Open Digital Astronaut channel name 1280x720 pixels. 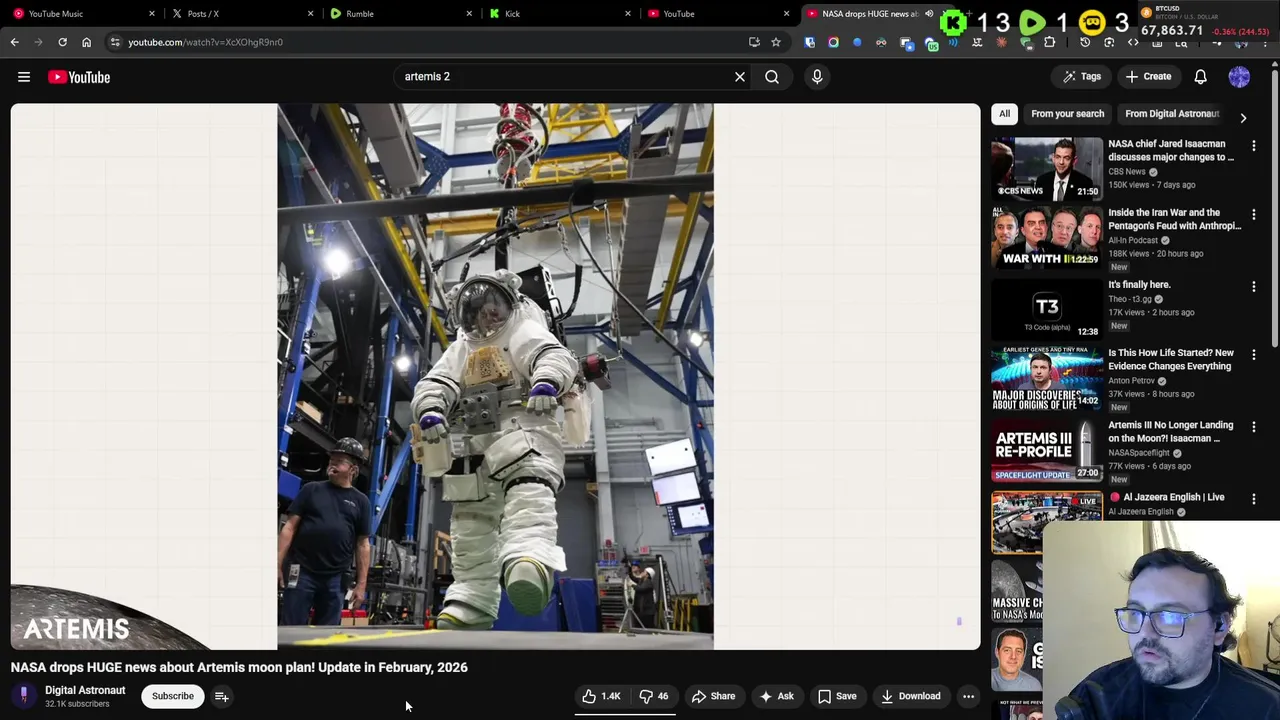tap(85, 690)
